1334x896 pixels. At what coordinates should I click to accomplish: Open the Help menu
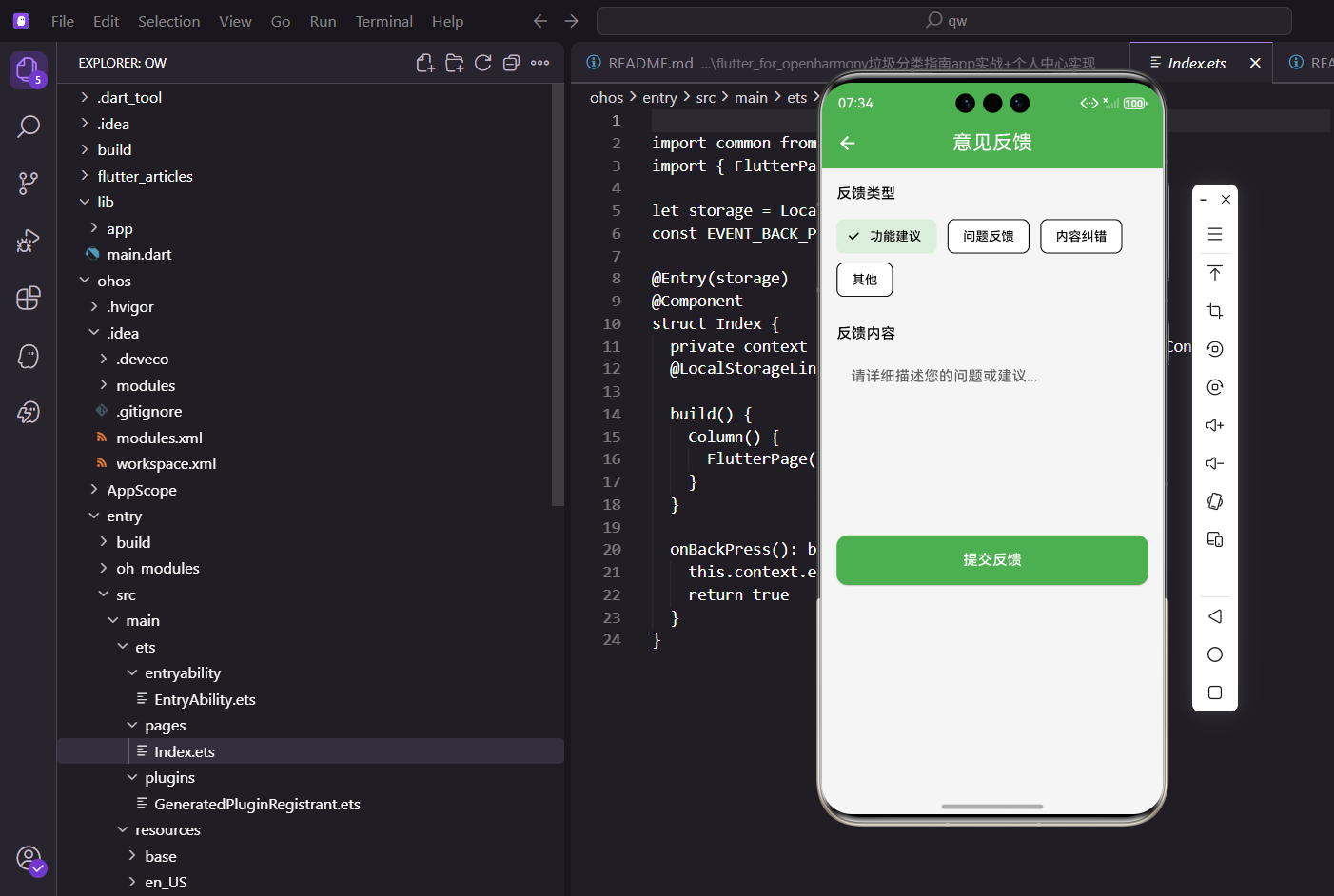[448, 21]
